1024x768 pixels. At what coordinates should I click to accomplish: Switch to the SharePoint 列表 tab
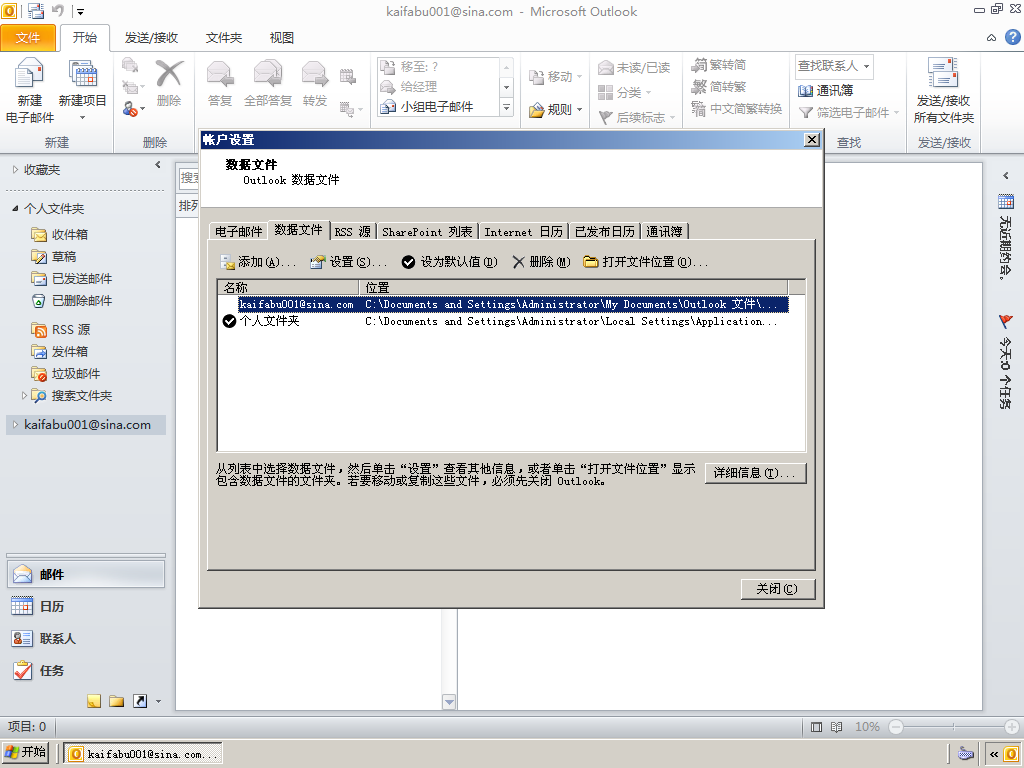point(427,232)
